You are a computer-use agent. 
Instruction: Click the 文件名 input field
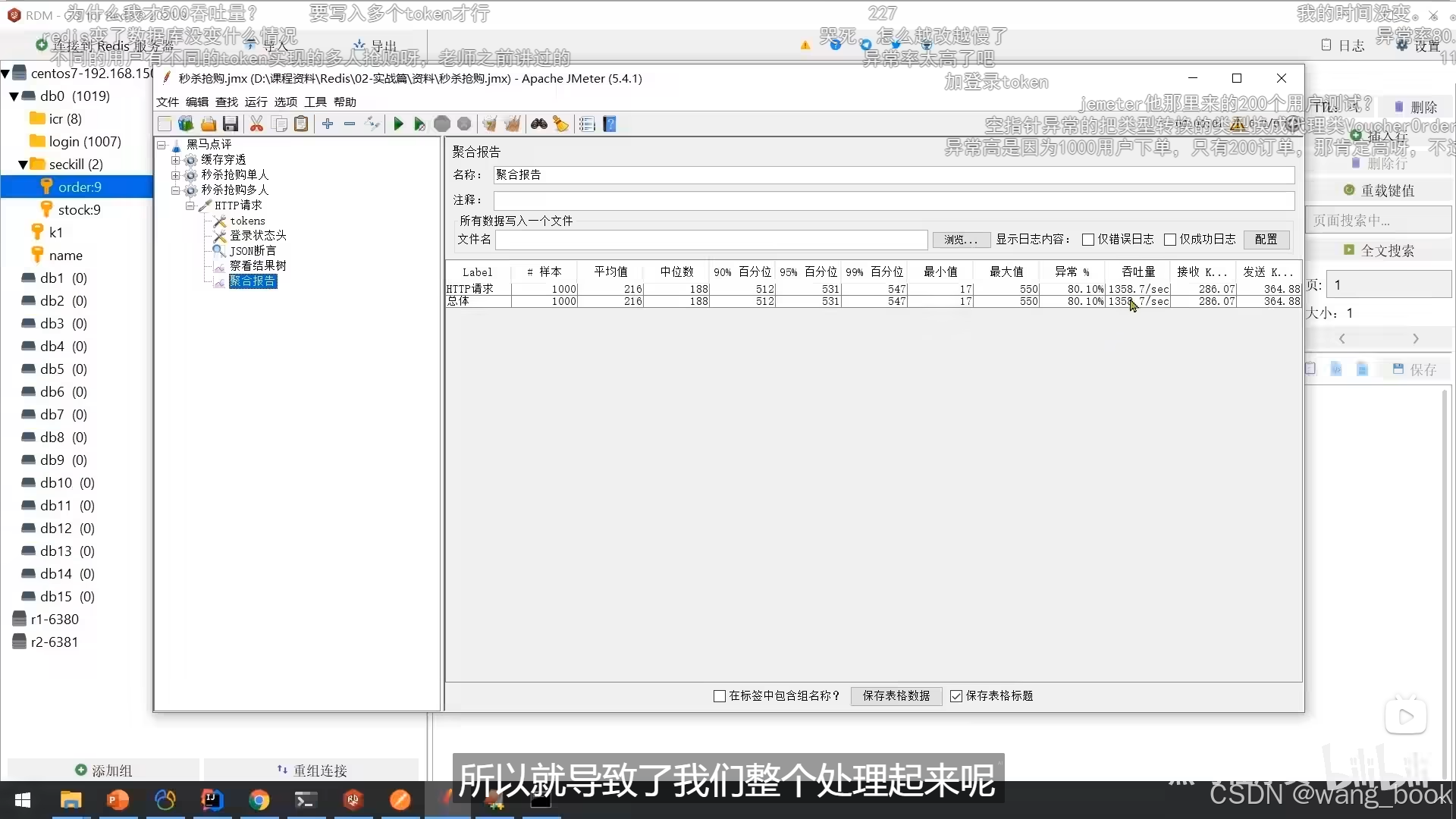pyautogui.click(x=711, y=240)
